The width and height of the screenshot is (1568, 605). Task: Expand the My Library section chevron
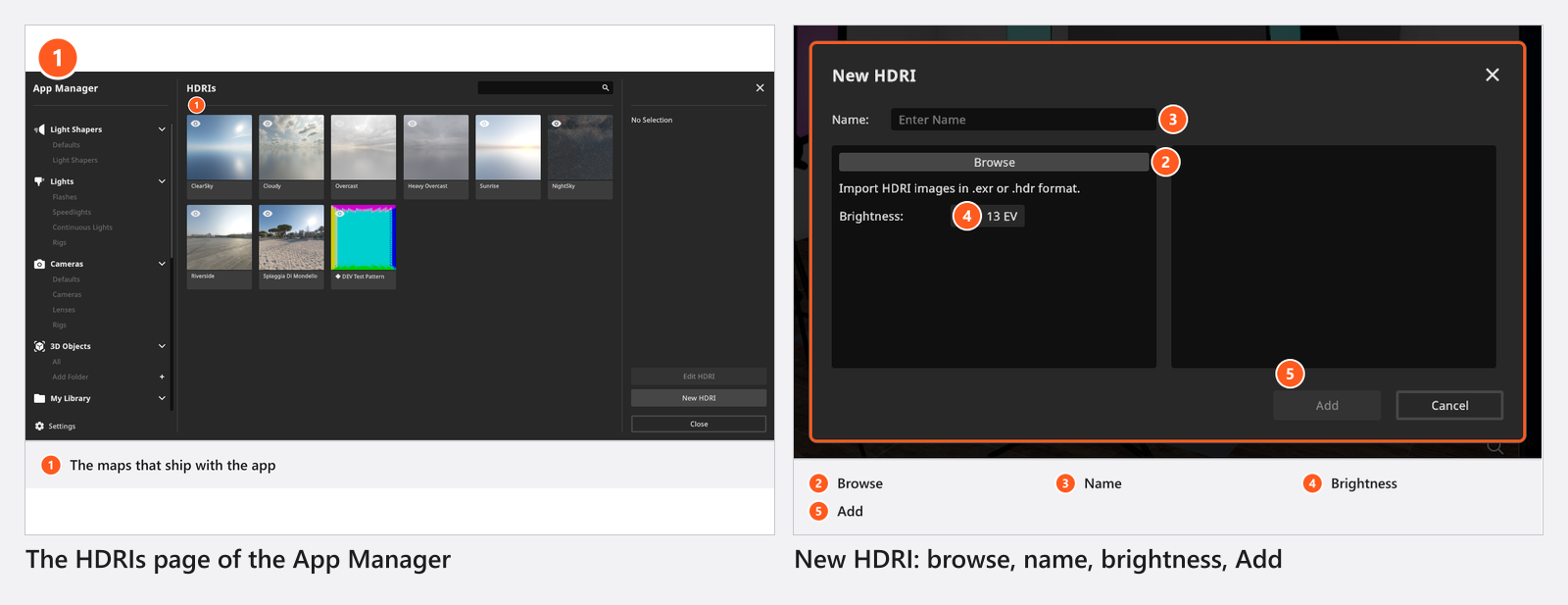(x=162, y=398)
